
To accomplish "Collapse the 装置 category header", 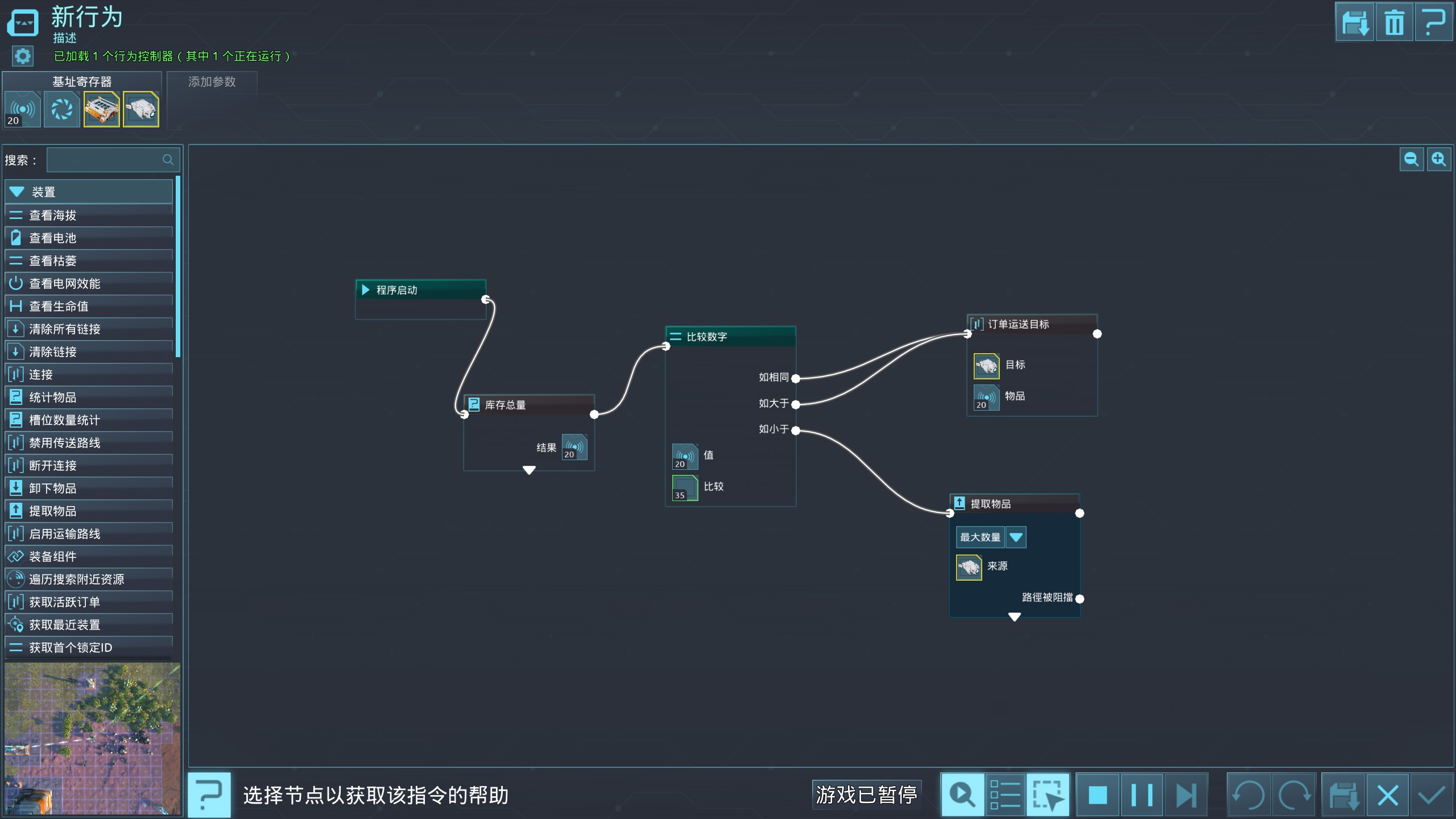I will point(89,192).
